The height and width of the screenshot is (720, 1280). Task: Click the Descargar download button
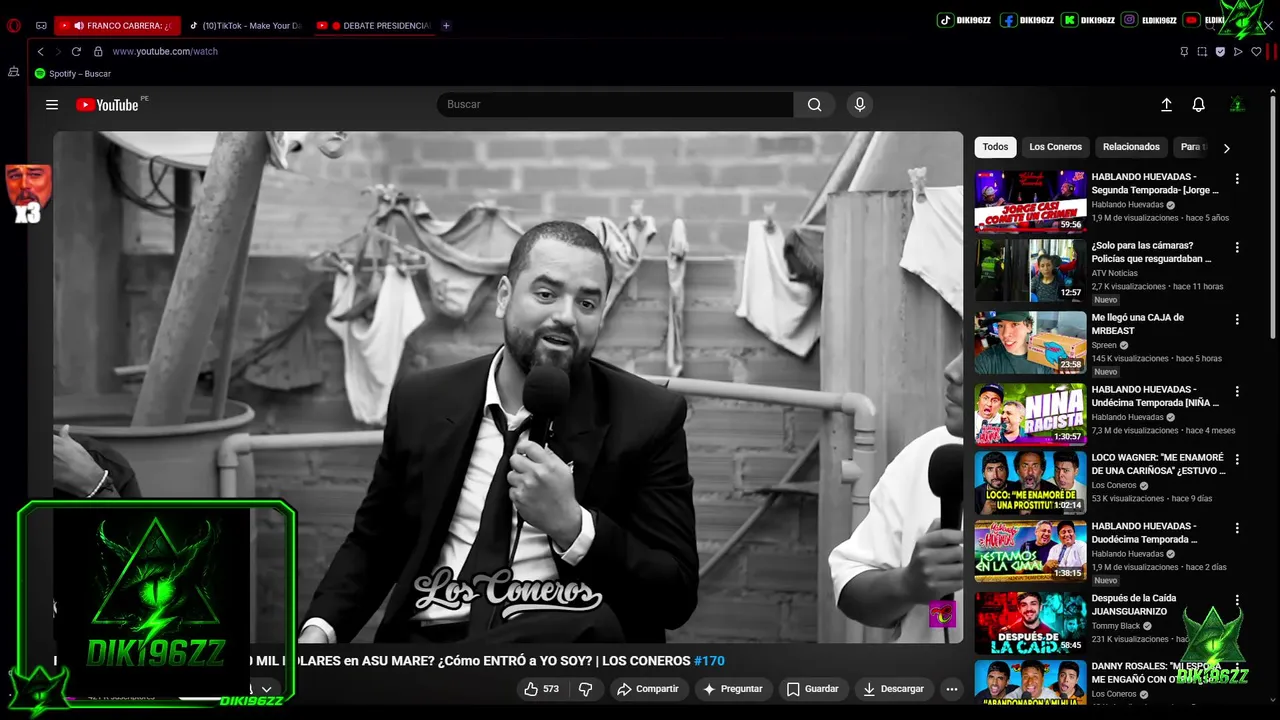[894, 689]
